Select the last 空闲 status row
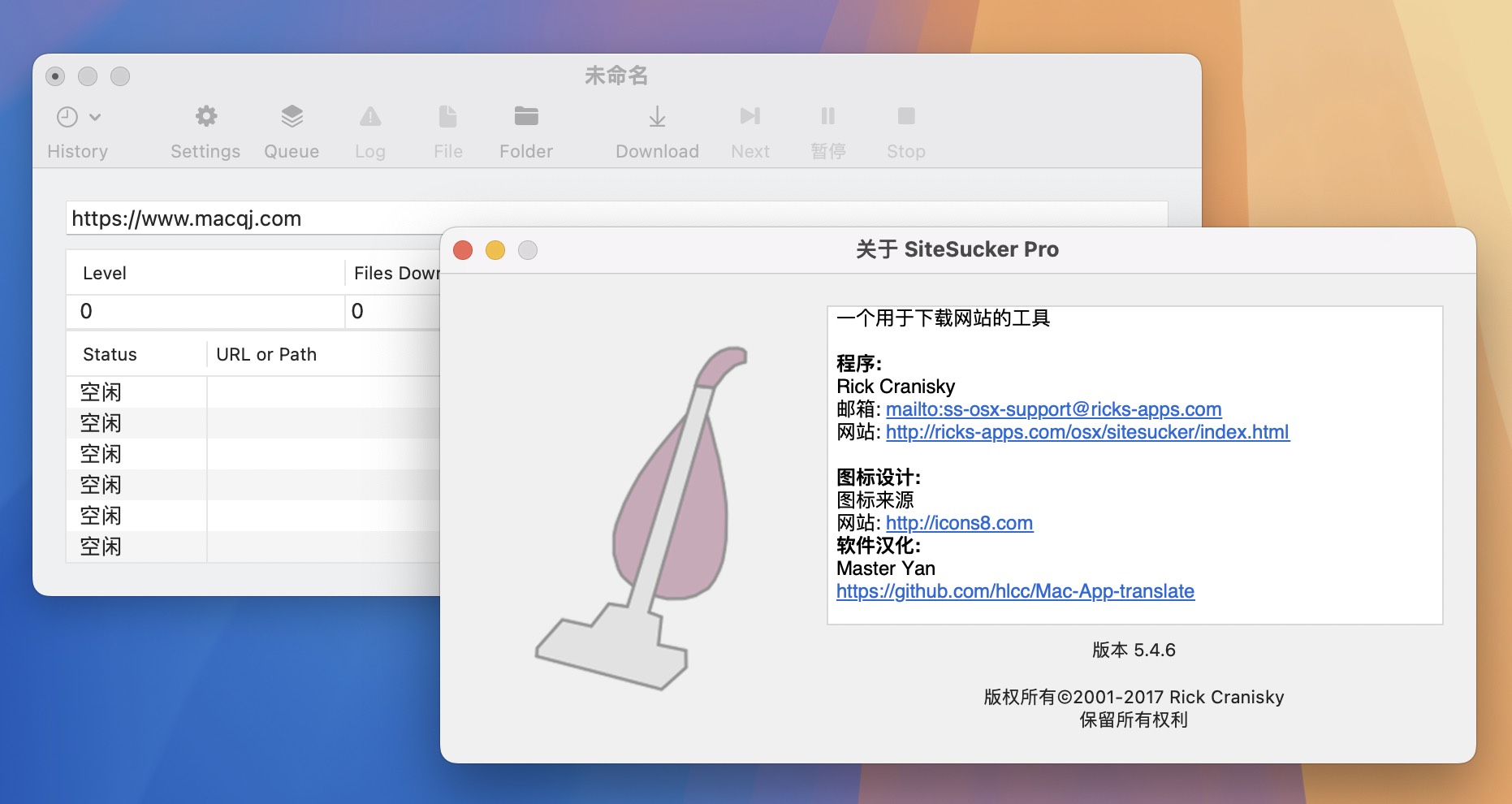This screenshot has width=1512, height=804. tap(253, 547)
